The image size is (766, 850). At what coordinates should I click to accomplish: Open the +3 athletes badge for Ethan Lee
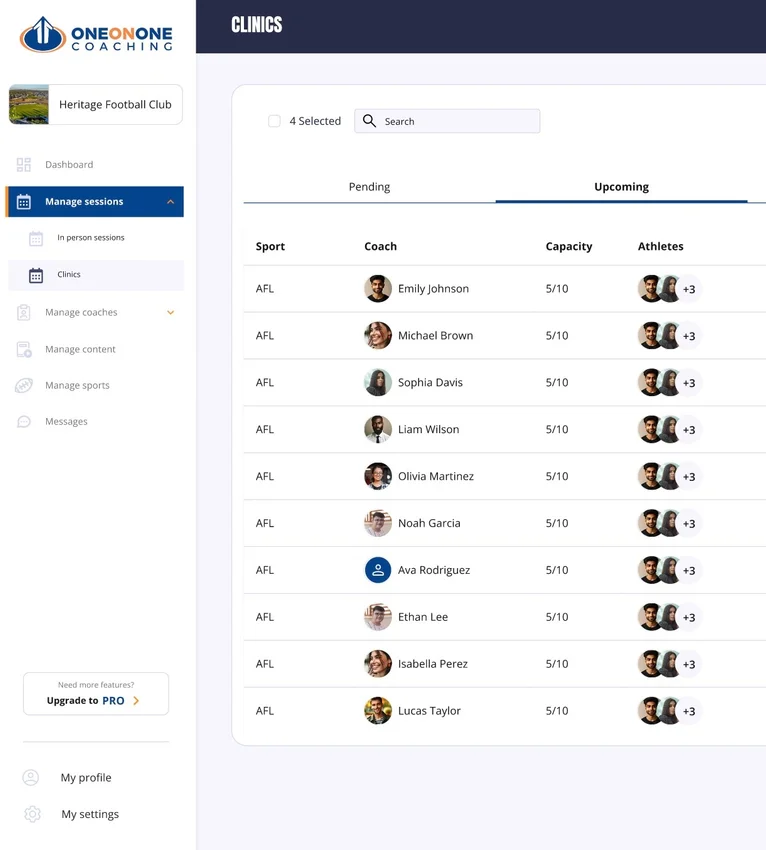[x=689, y=617]
